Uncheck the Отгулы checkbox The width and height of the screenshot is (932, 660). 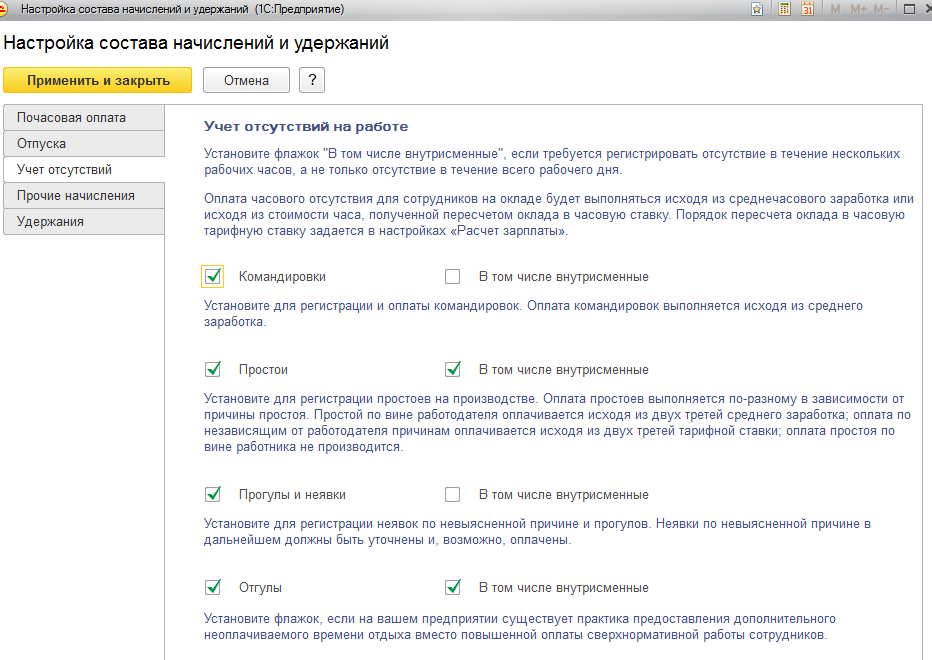[x=213, y=587]
